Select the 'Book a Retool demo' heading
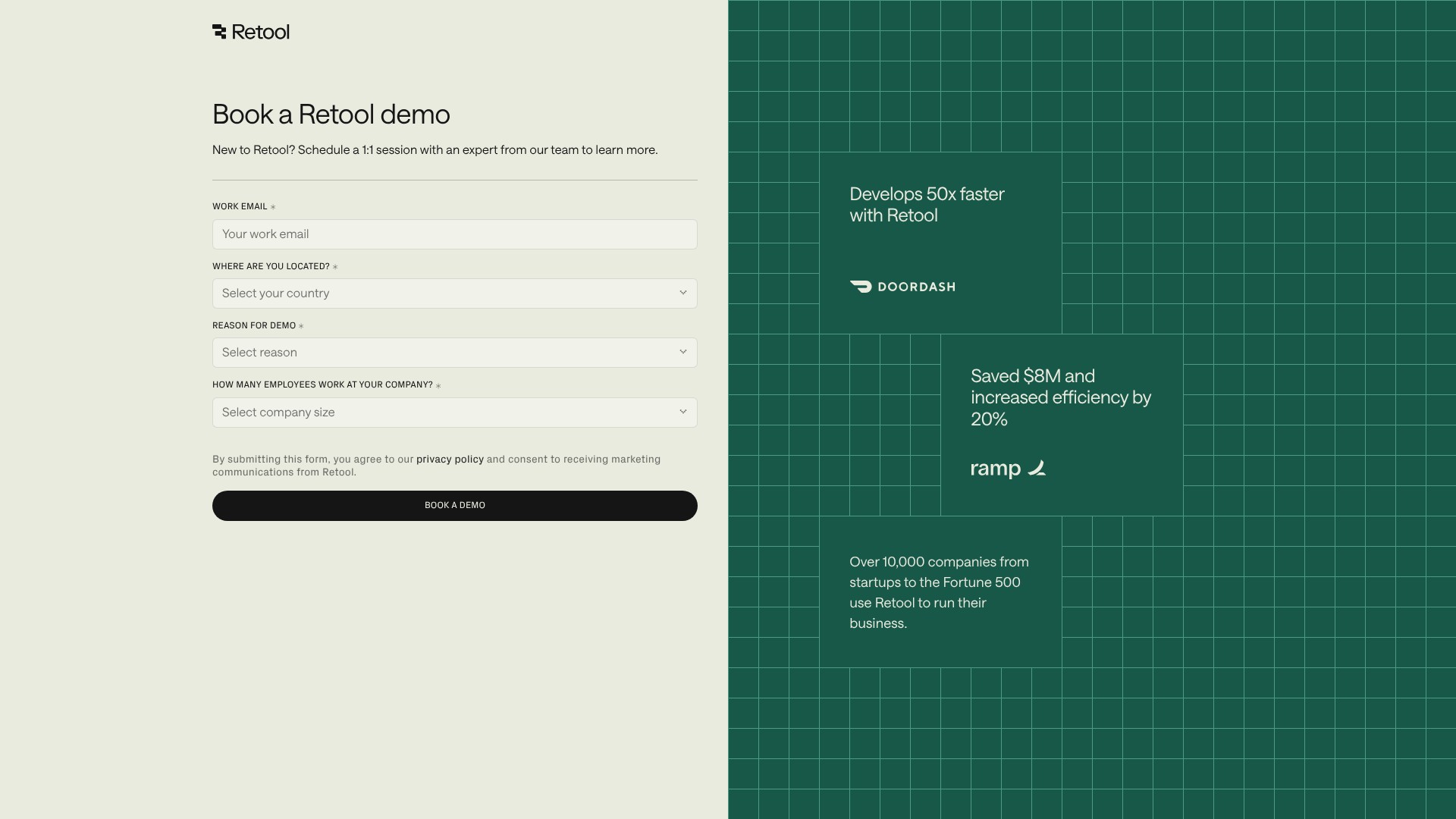The height and width of the screenshot is (819, 1456). click(331, 115)
